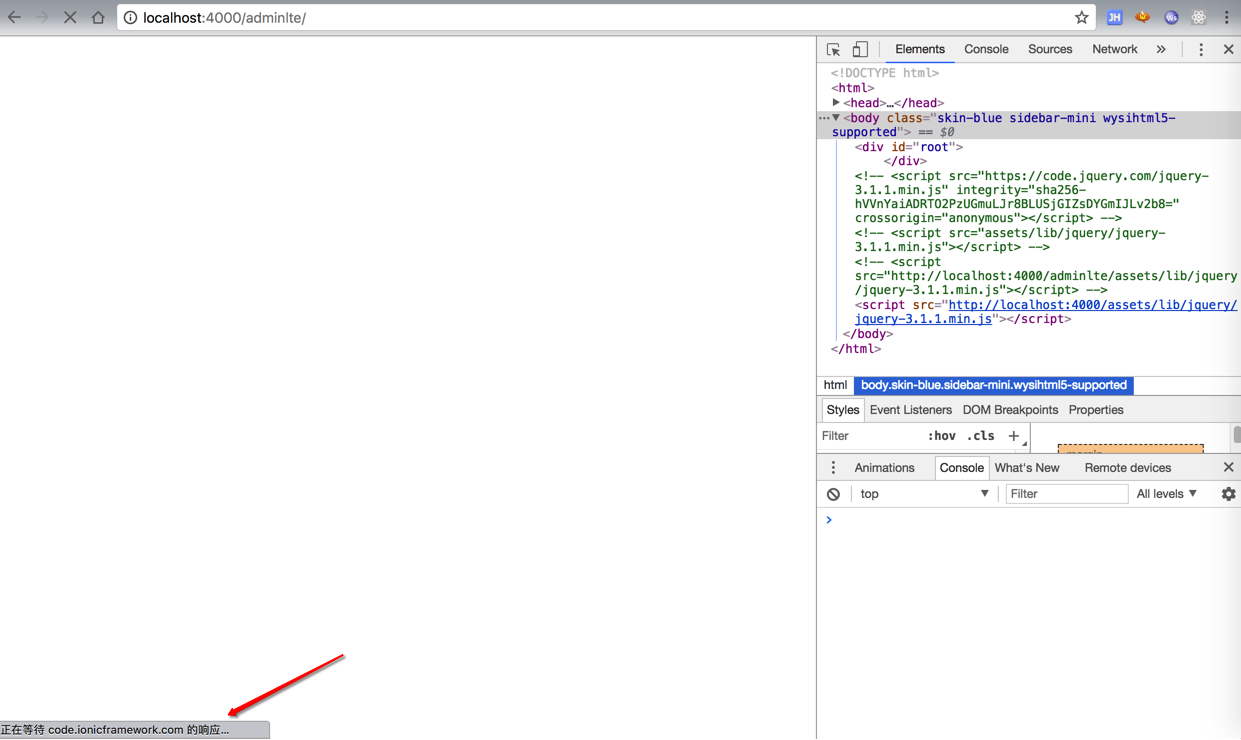
Task: Close the bottom drawer
Action: click(x=1228, y=468)
